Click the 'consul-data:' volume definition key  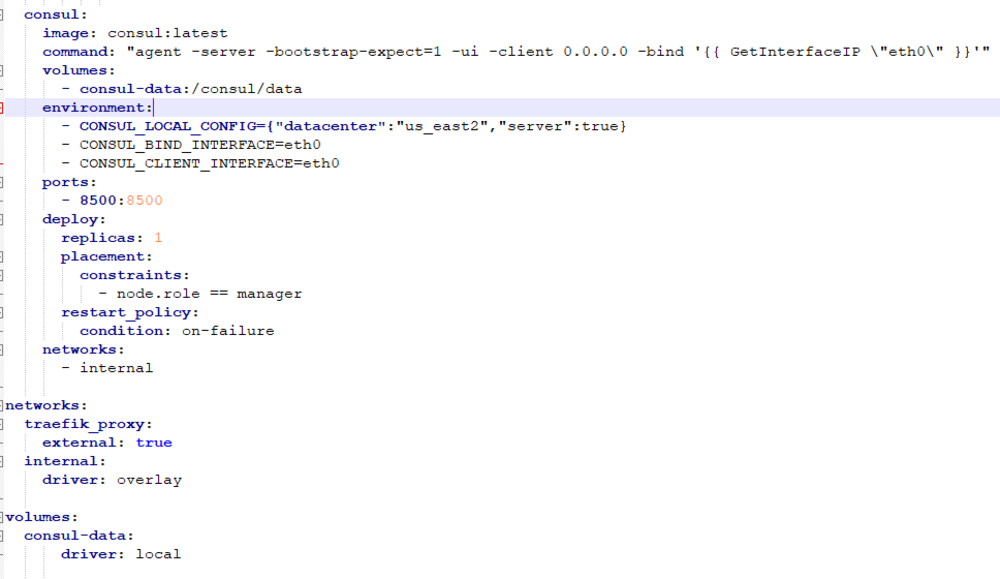(79, 536)
